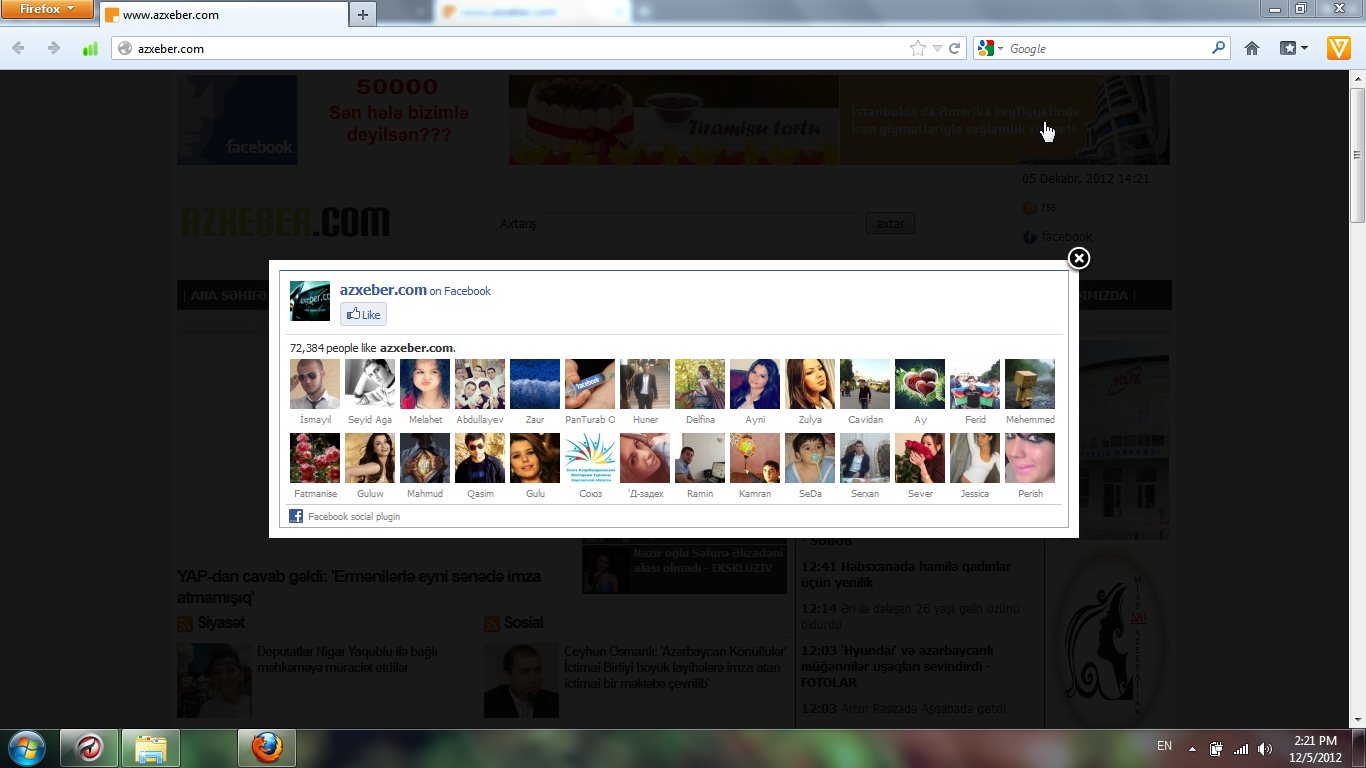Click the network signal tray icon
This screenshot has height=768, width=1366.
[x=1241, y=748]
